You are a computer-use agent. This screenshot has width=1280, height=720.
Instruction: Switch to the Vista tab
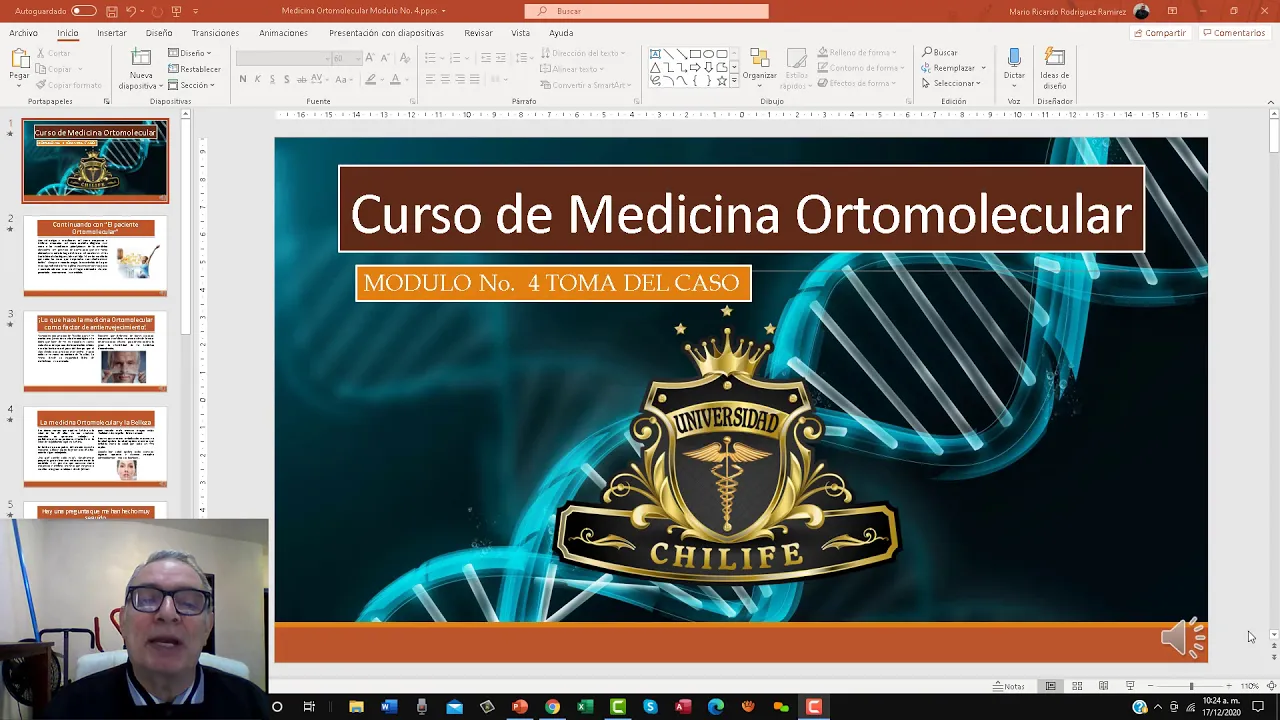[521, 33]
